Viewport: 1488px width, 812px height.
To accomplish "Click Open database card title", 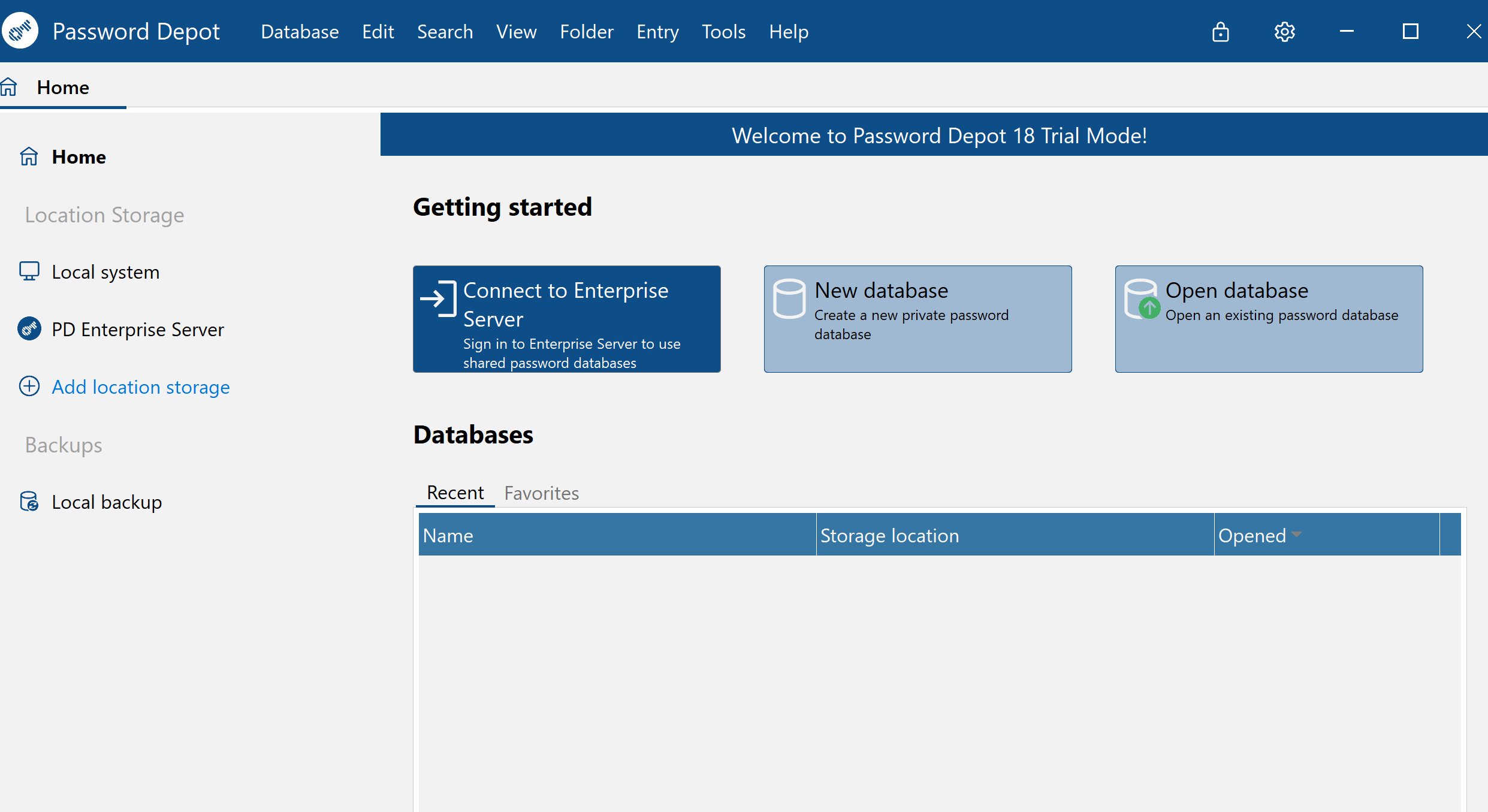I will pos(1237,290).
